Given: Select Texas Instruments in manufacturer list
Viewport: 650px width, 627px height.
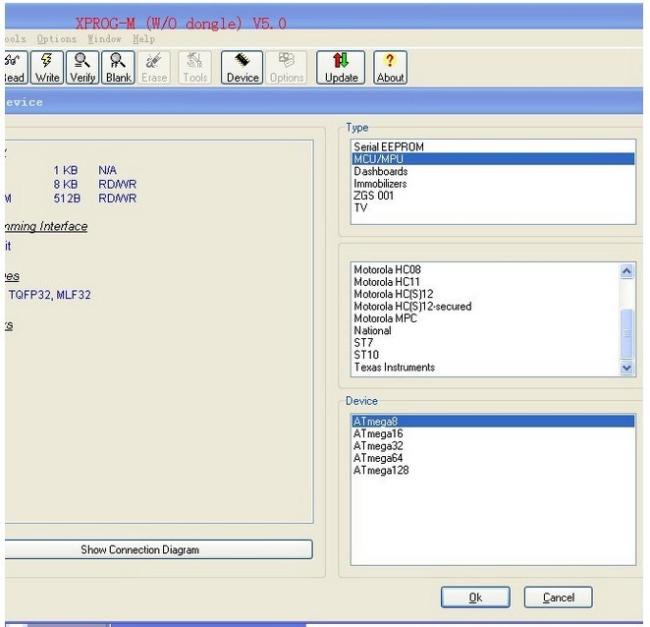Looking at the screenshot, I should (394, 367).
